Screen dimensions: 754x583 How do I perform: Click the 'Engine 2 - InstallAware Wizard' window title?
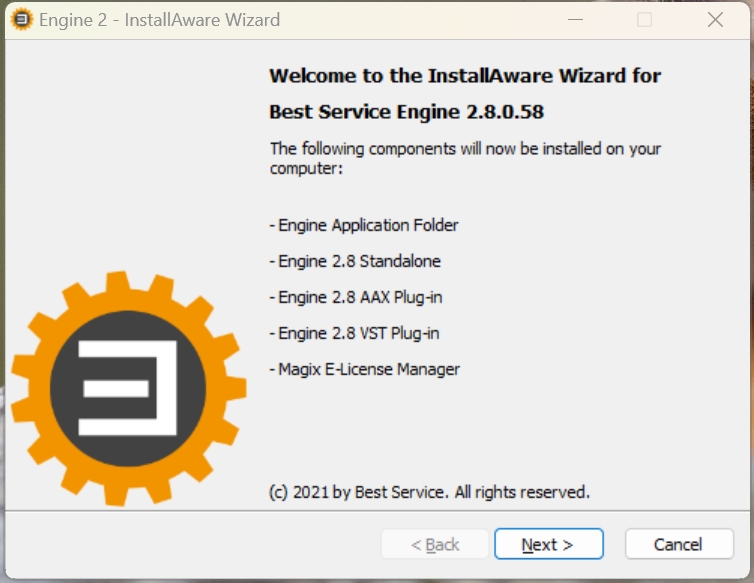point(159,20)
